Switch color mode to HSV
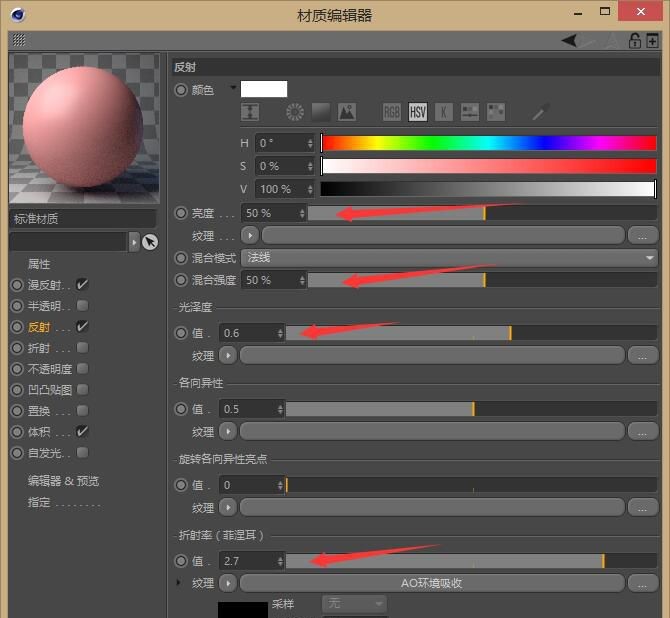The image size is (670, 618). click(417, 112)
